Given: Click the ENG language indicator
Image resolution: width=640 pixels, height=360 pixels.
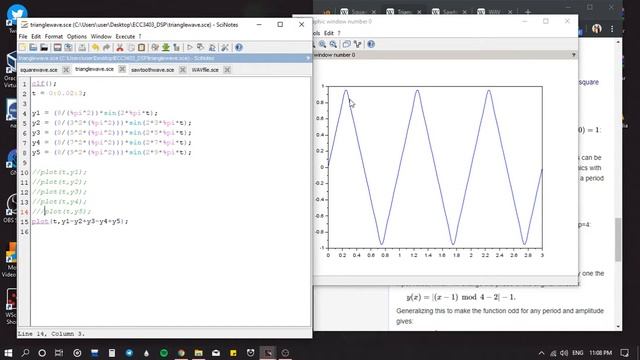Looking at the screenshot, I should [578, 353].
